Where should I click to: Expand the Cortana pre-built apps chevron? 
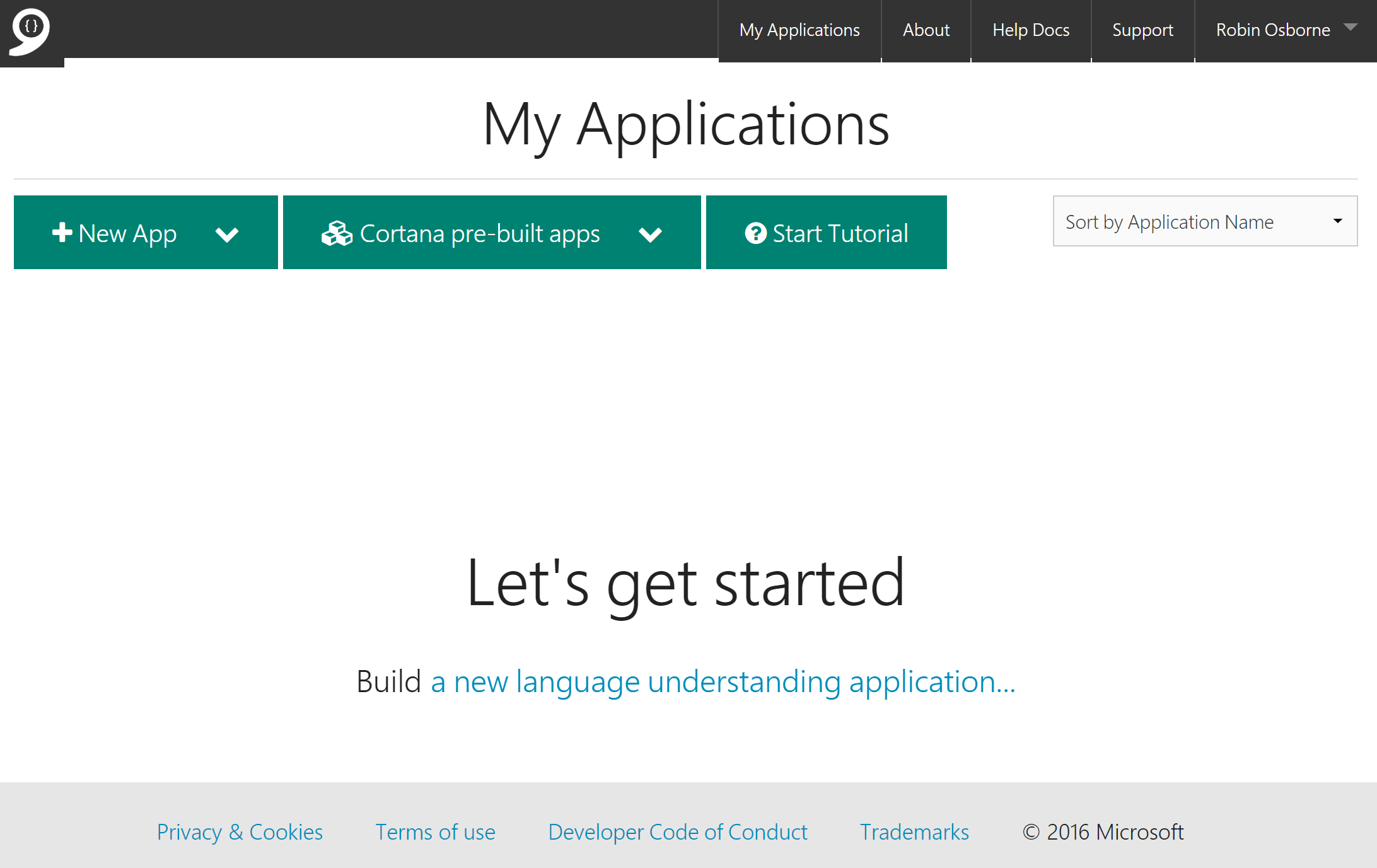650,234
